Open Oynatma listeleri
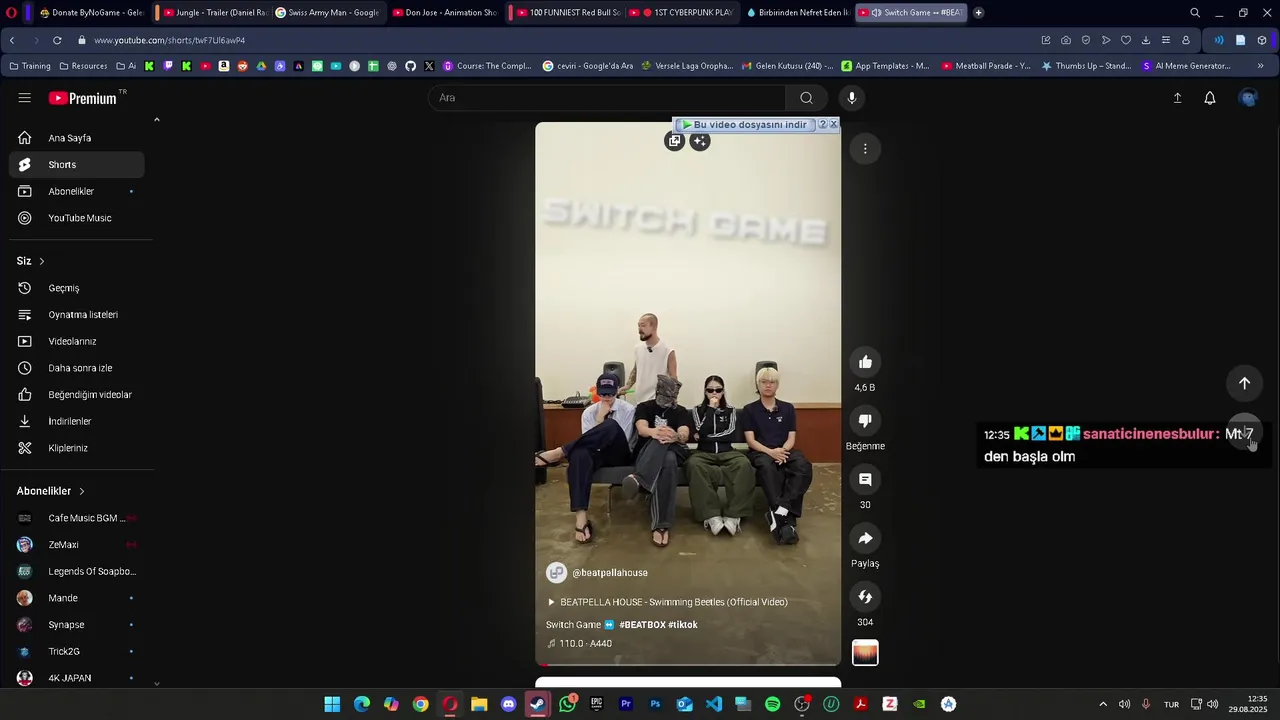Image resolution: width=1280 pixels, height=720 pixels. pos(77,315)
